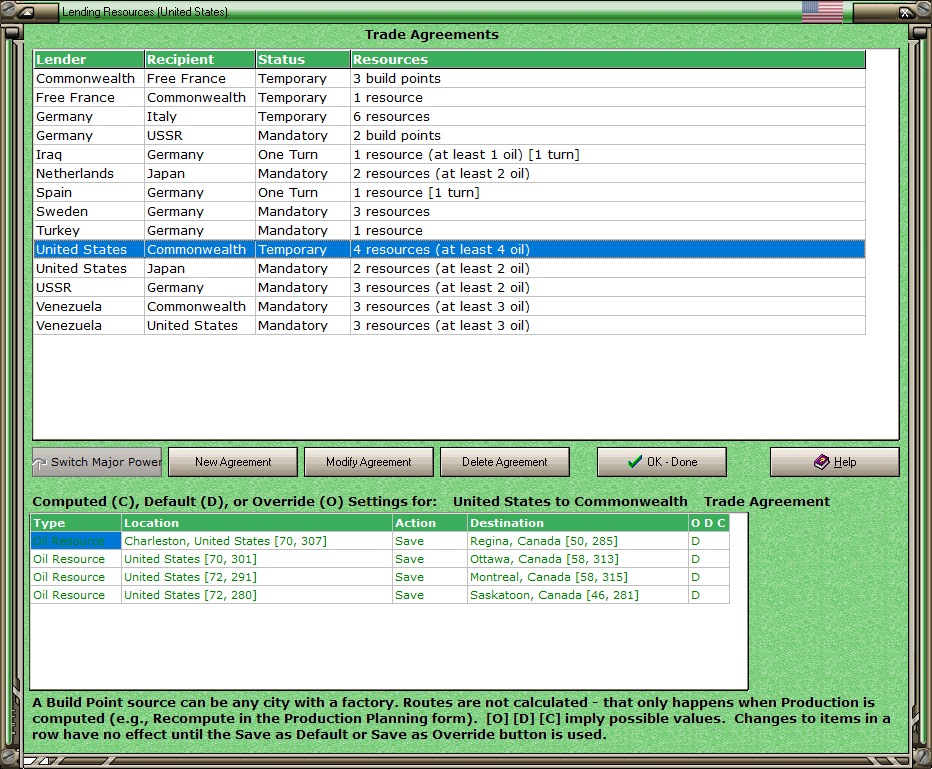Screen dimensions: 932x769
Task: Select the Germany to USSR agreement
Action: click(449, 135)
